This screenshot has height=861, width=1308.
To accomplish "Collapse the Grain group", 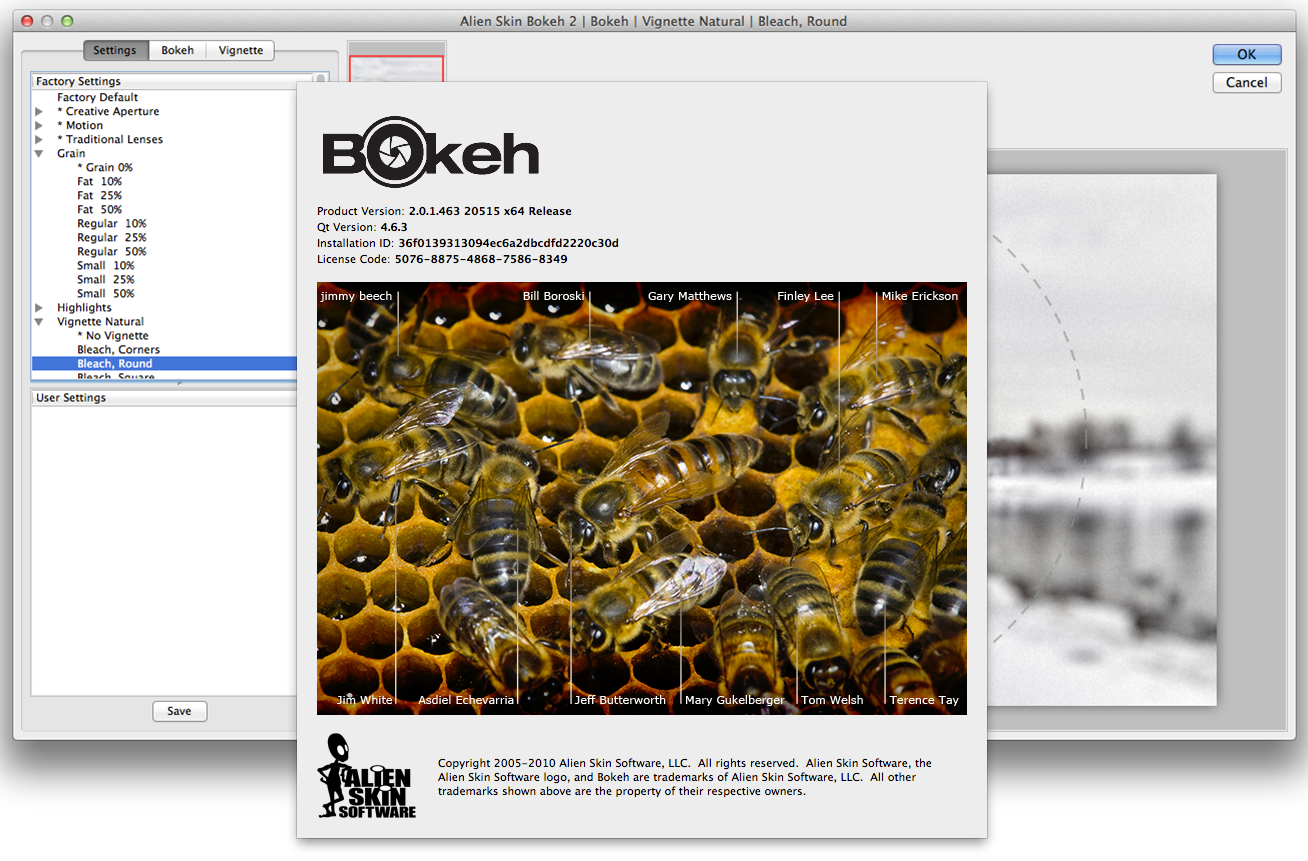I will (39, 154).
